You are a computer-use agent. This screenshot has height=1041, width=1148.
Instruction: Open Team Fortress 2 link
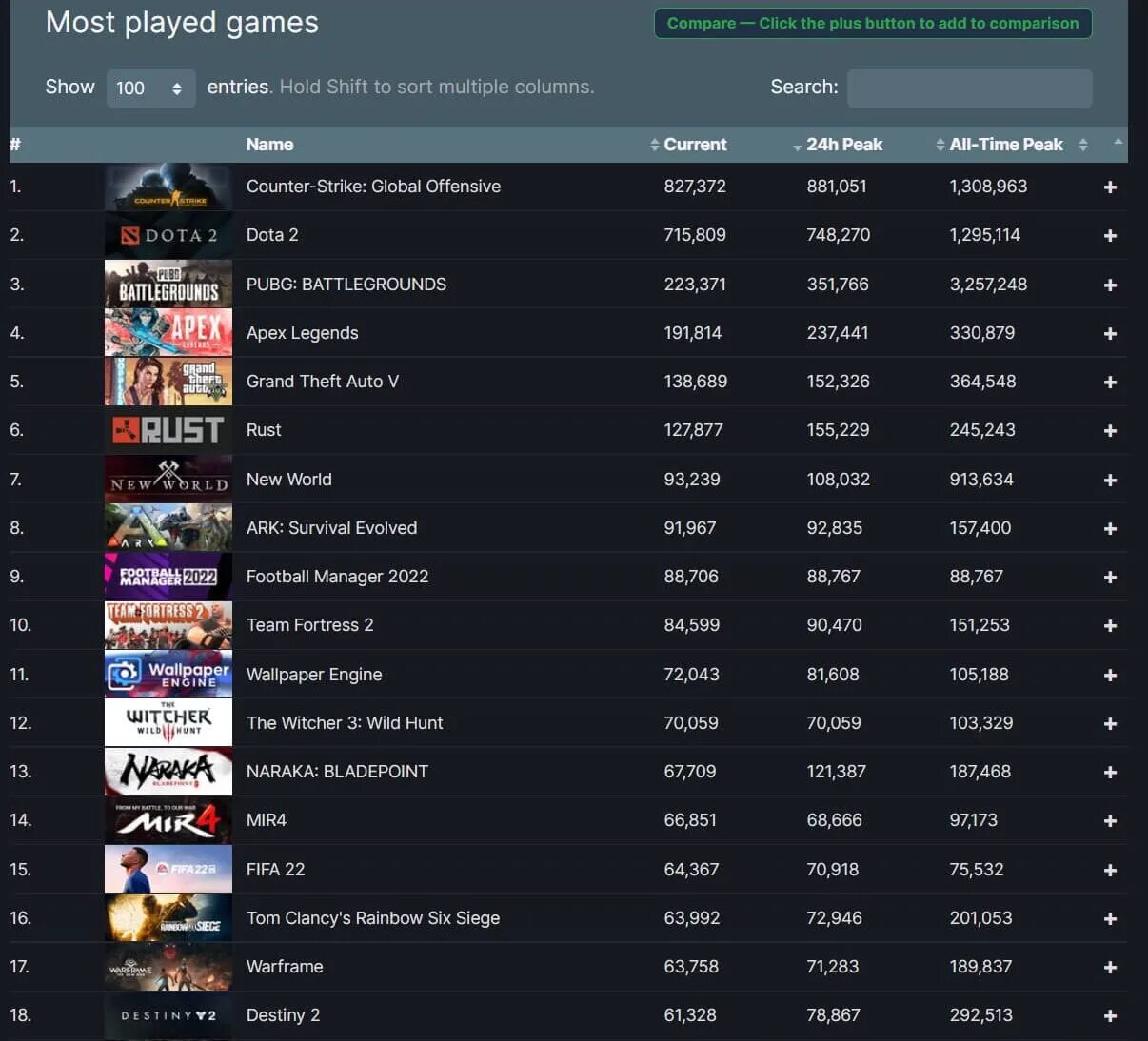pyautogui.click(x=310, y=625)
